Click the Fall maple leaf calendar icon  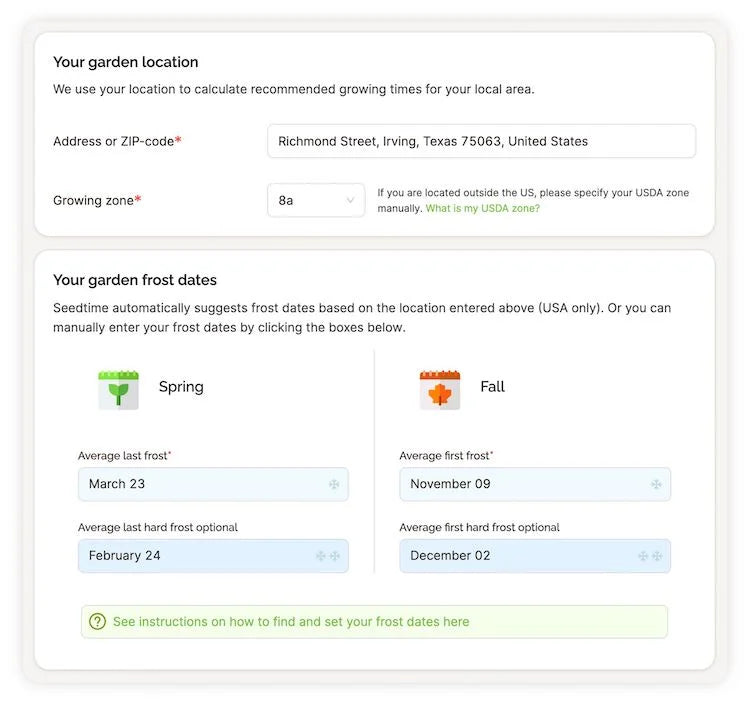coord(440,389)
